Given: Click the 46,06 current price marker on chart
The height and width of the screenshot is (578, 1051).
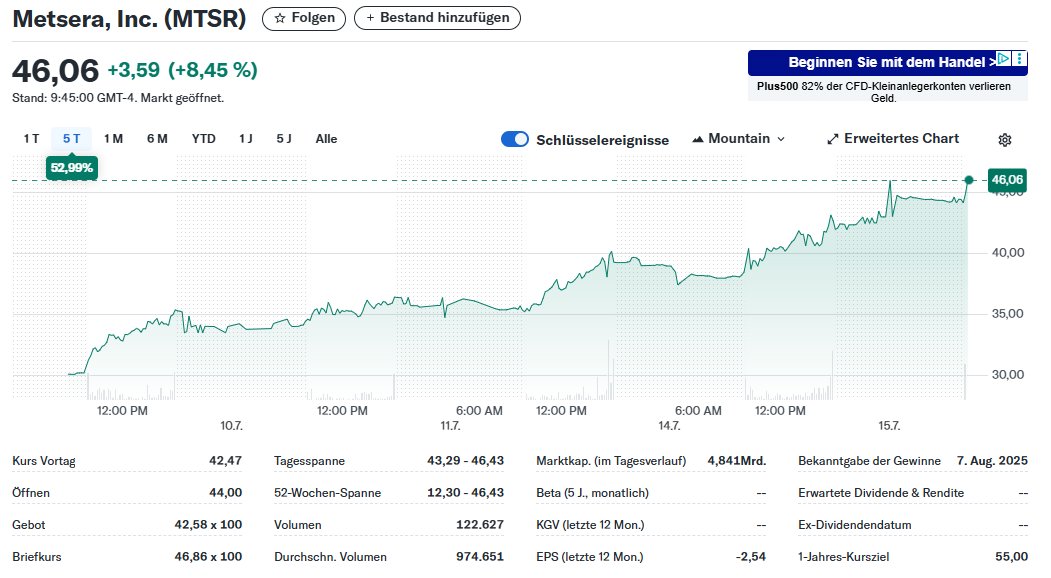Looking at the screenshot, I should pyautogui.click(x=1007, y=180).
